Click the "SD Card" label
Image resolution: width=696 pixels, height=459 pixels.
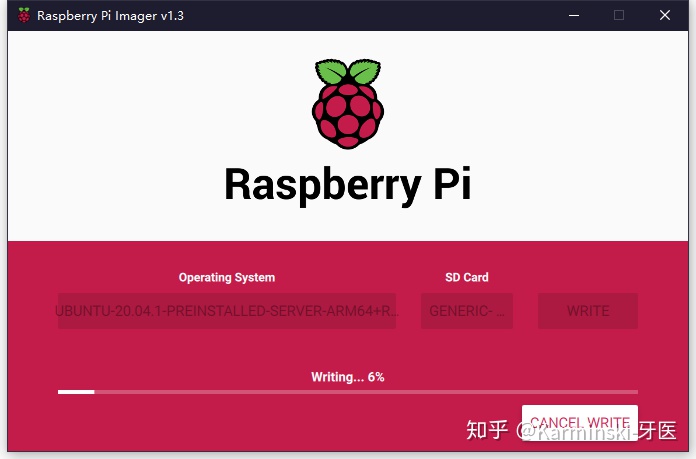click(467, 277)
